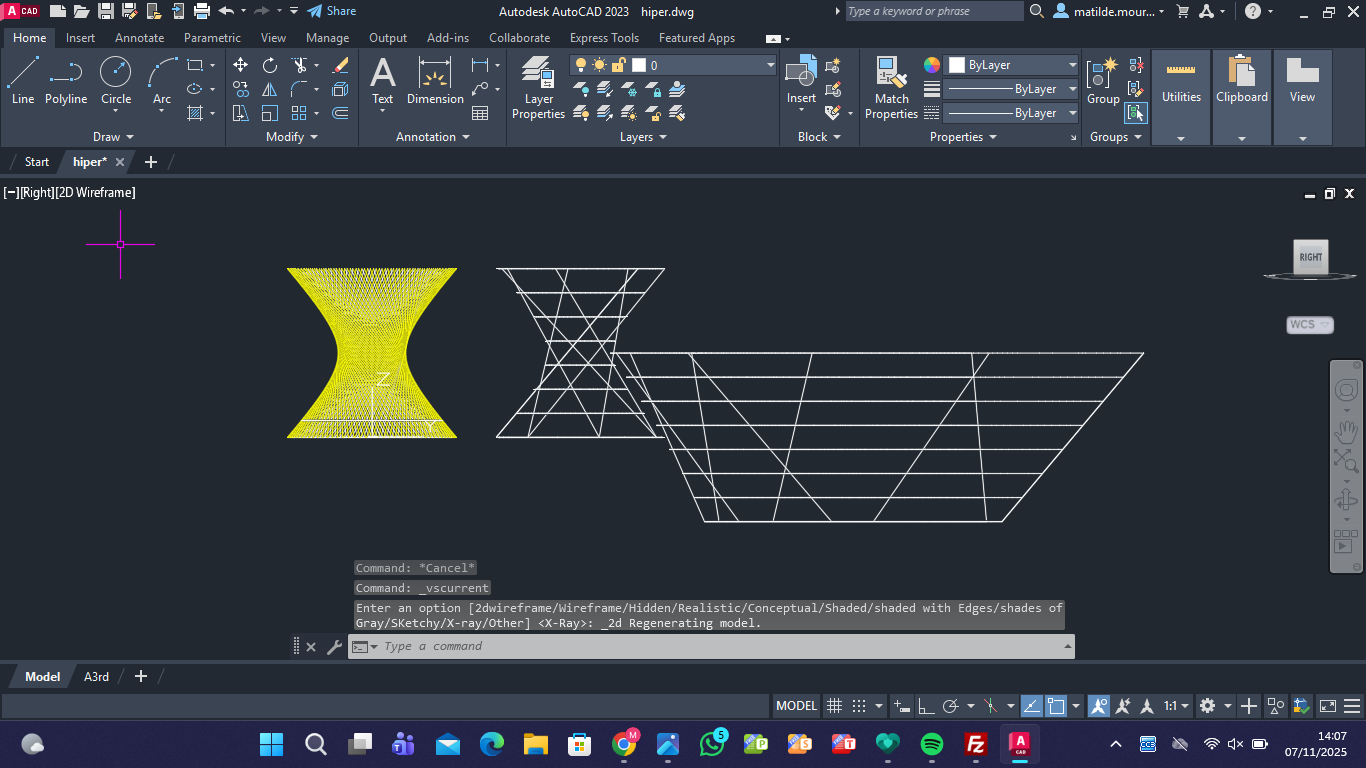Image resolution: width=1366 pixels, height=768 pixels.
Task: Open WhatsApp from the taskbar
Action: click(x=712, y=744)
